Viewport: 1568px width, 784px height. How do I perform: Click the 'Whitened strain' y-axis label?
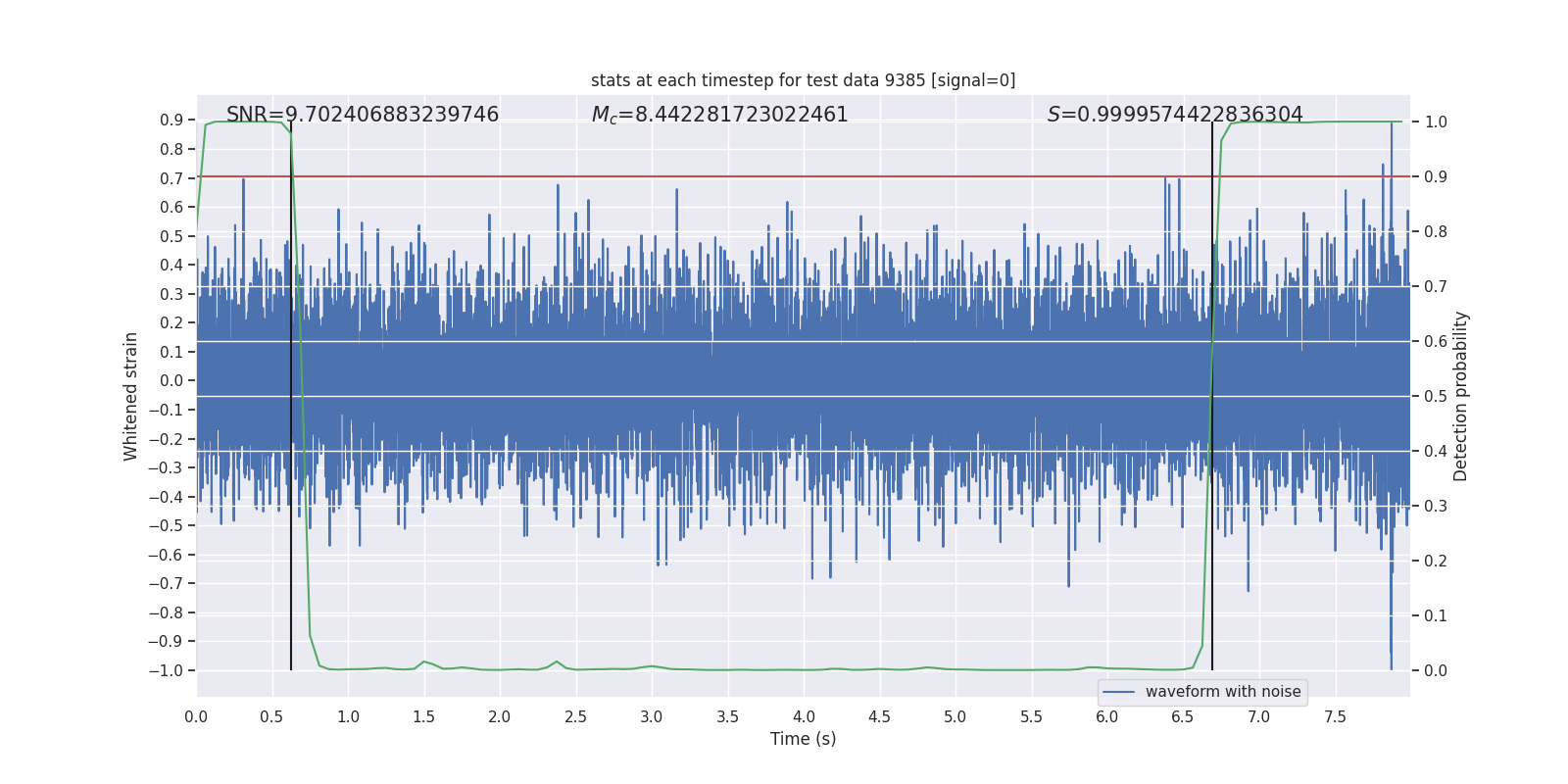tap(131, 396)
